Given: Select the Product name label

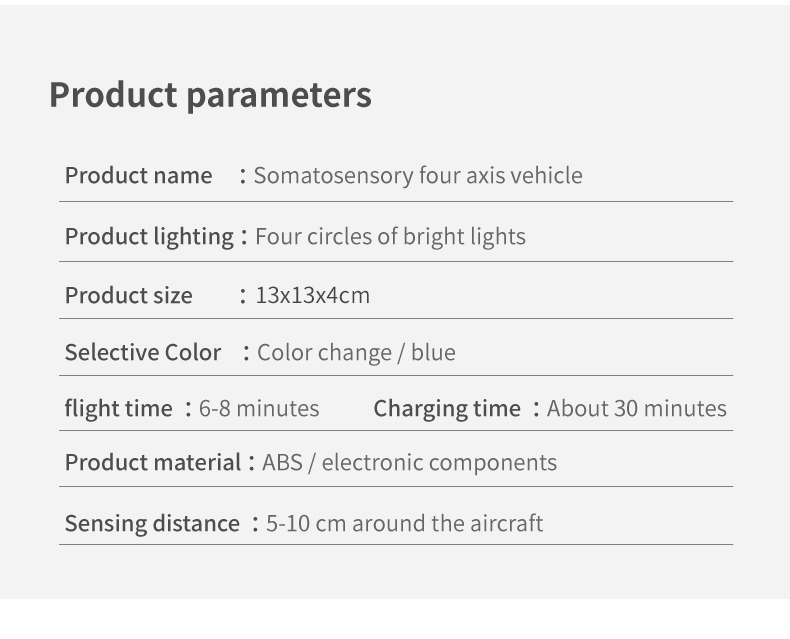Looking at the screenshot, I should tap(139, 176).
